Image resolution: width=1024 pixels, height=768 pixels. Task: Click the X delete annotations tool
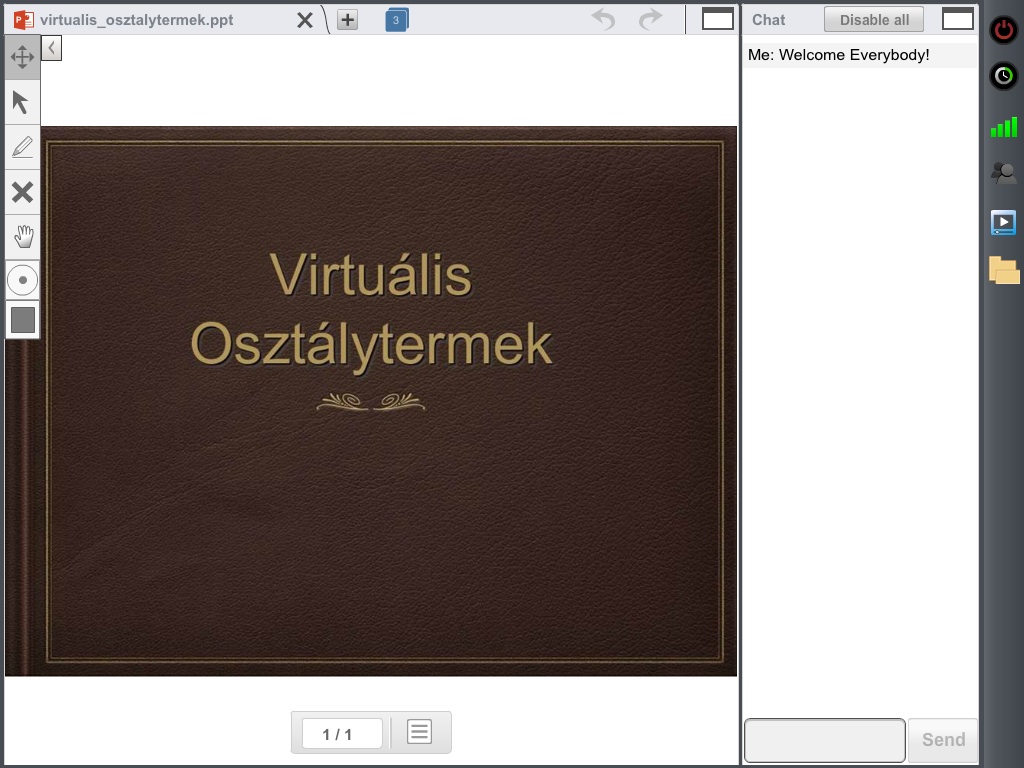[x=22, y=192]
